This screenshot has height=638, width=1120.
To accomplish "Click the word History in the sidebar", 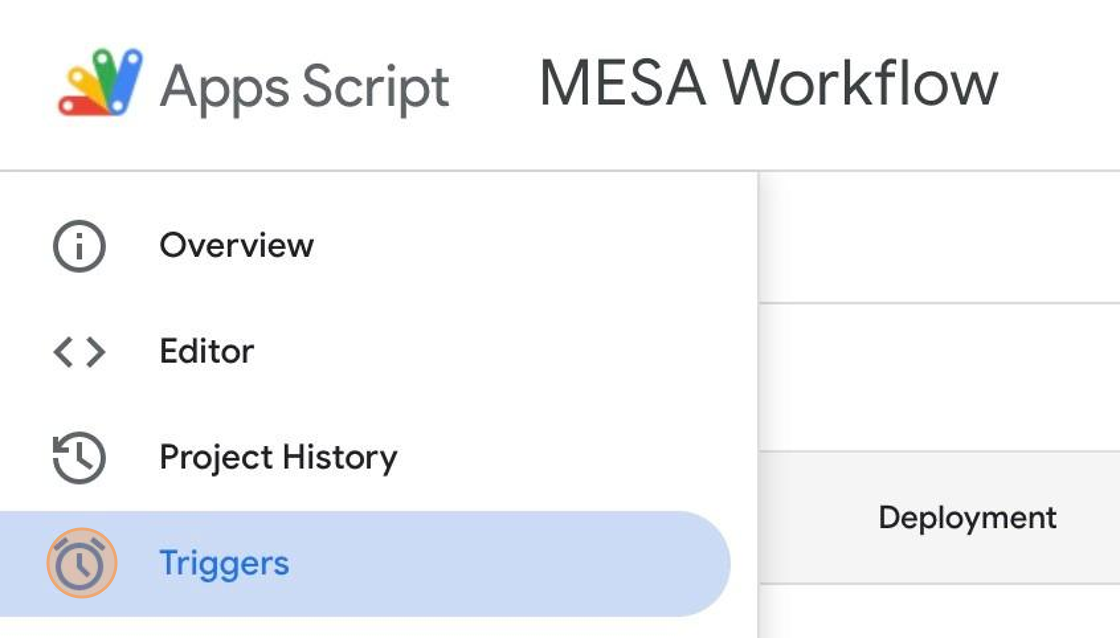I will point(339,458).
